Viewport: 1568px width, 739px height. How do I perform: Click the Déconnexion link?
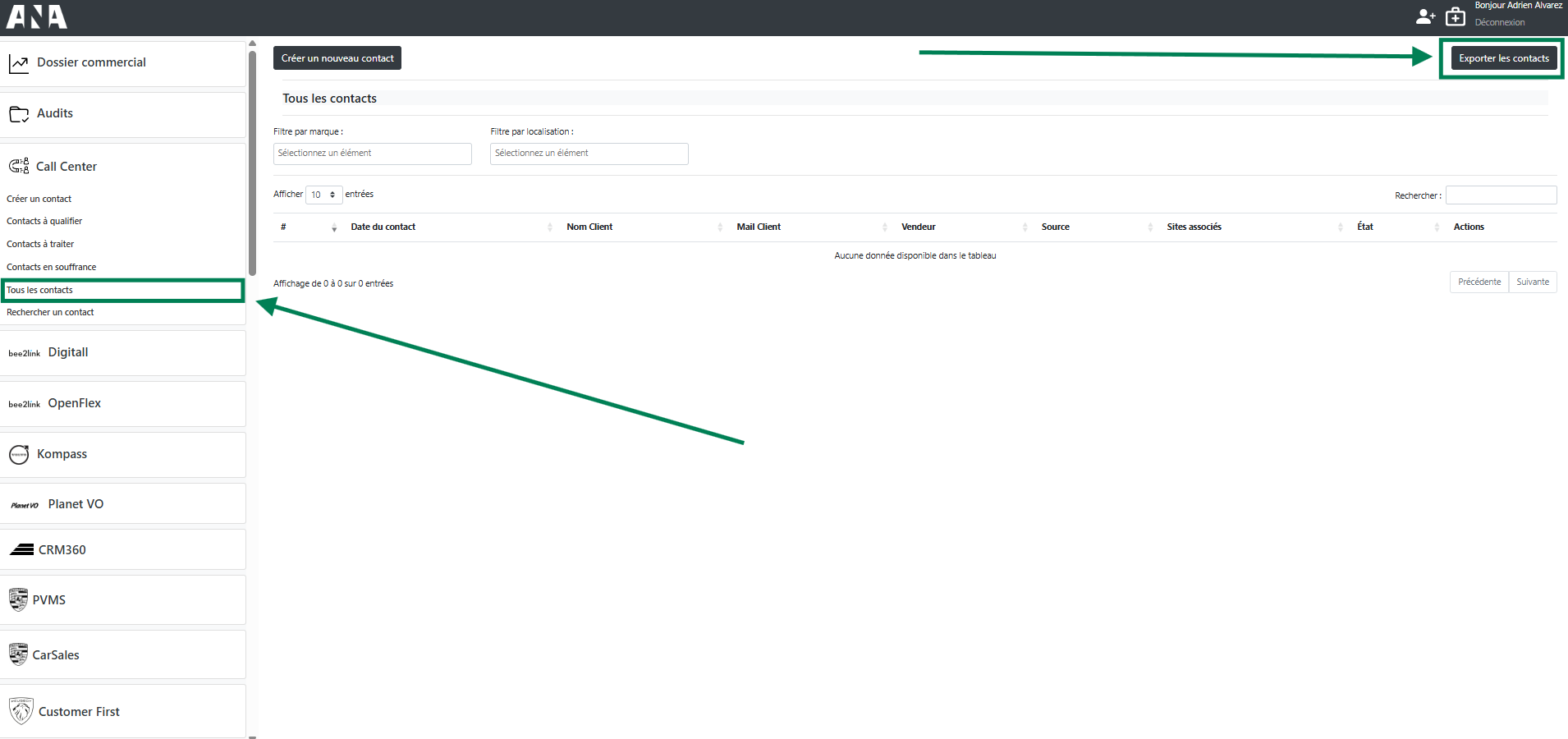pos(1499,23)
